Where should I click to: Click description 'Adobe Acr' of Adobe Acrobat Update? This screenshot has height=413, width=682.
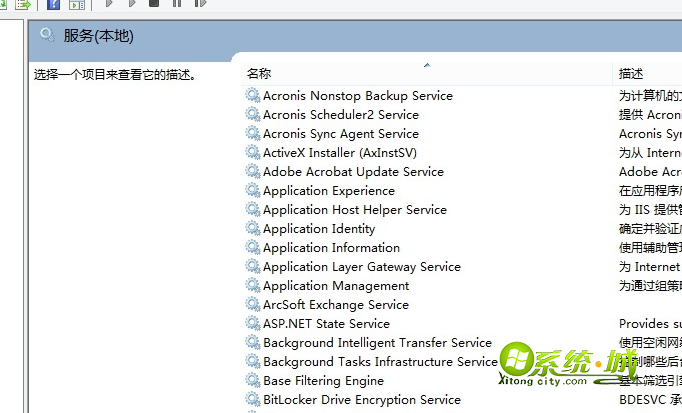click(x=650, y=172)
